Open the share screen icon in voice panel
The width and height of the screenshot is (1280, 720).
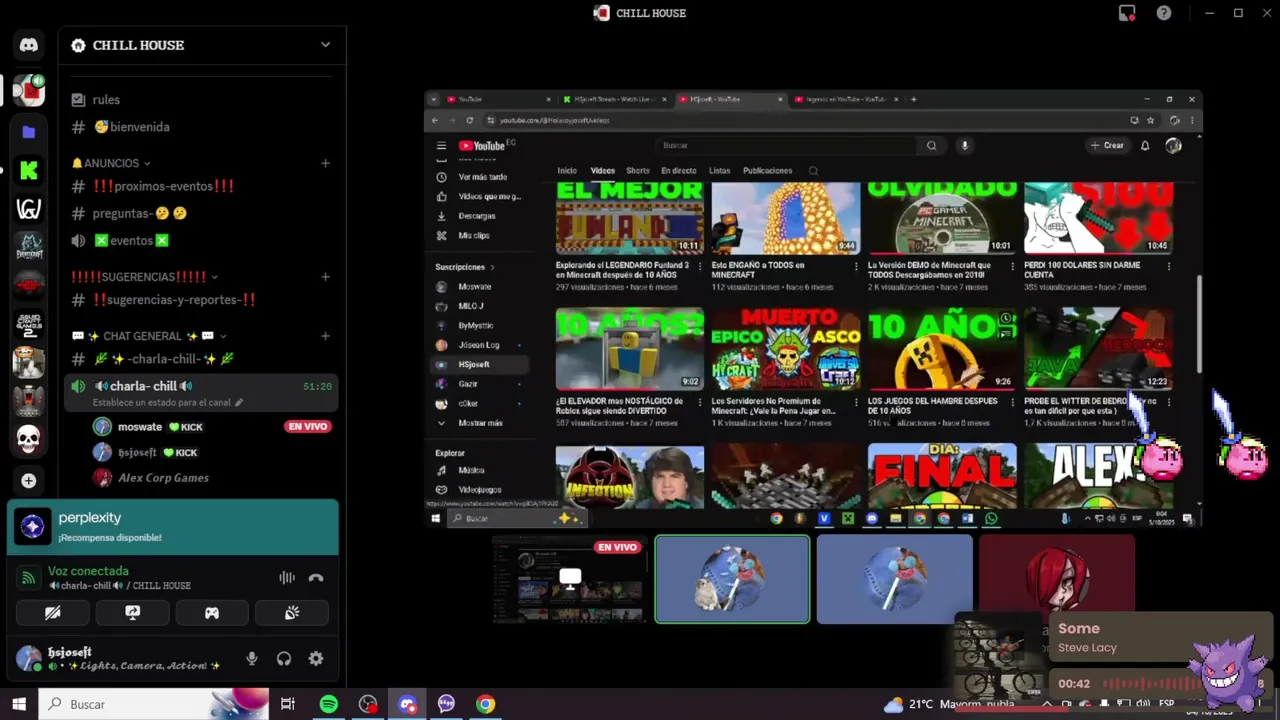133,612
